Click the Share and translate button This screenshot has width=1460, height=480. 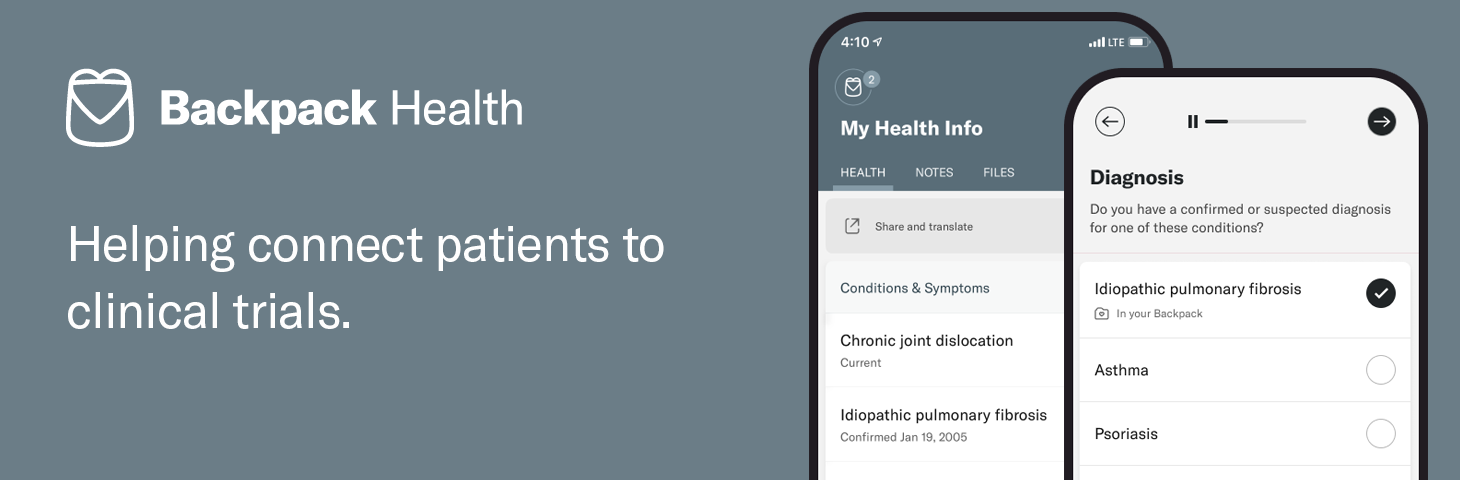(923, 226)
